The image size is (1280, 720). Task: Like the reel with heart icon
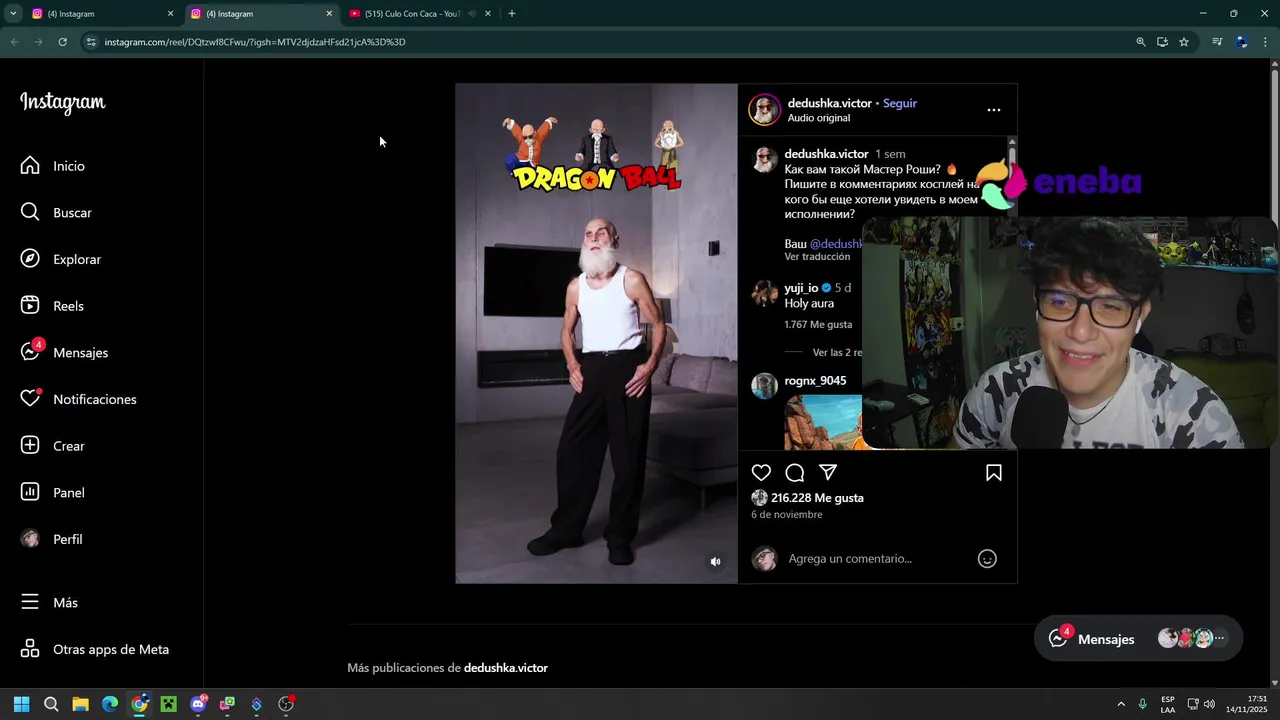coord(761,472)
